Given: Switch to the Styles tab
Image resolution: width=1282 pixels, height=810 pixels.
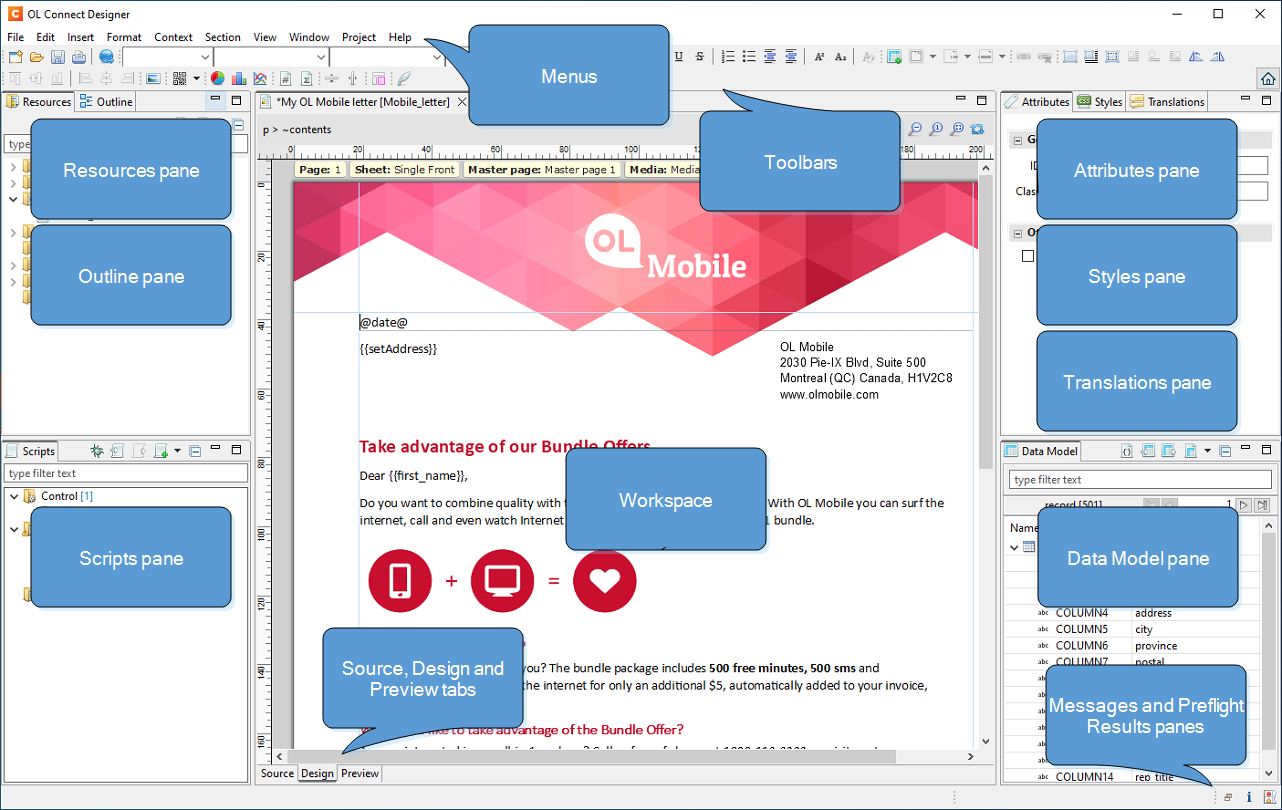Looking at the screenshot, I should click(x=1100, y=102).
